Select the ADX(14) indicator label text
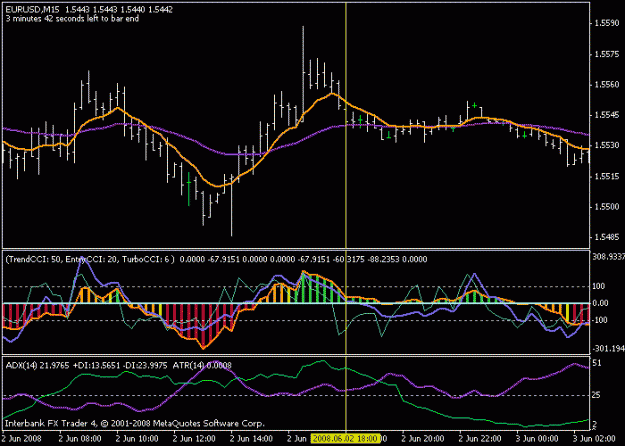Image resolution: width=625 pixels, height=446 pixels. tap(21, 365)
